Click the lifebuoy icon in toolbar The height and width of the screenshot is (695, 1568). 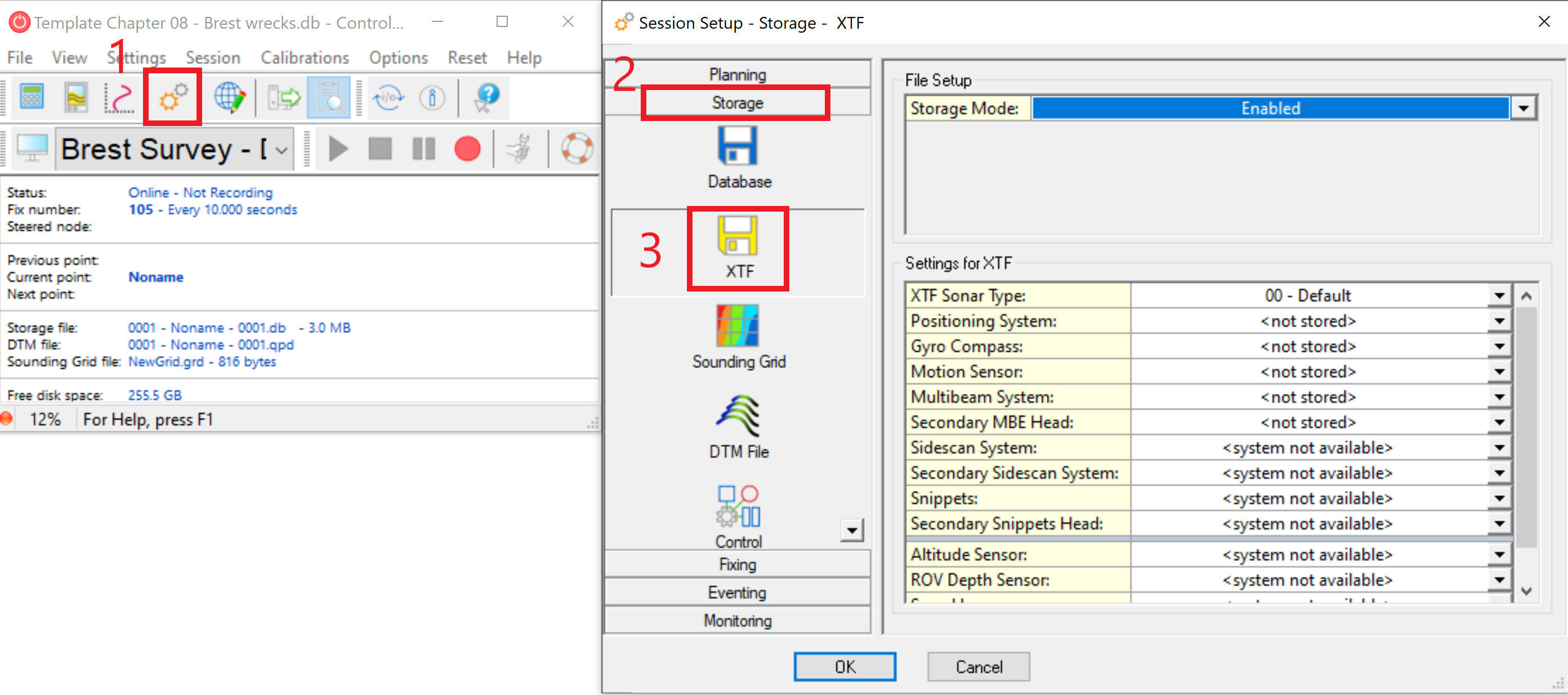pyautogui.click(x=576, y=149)
